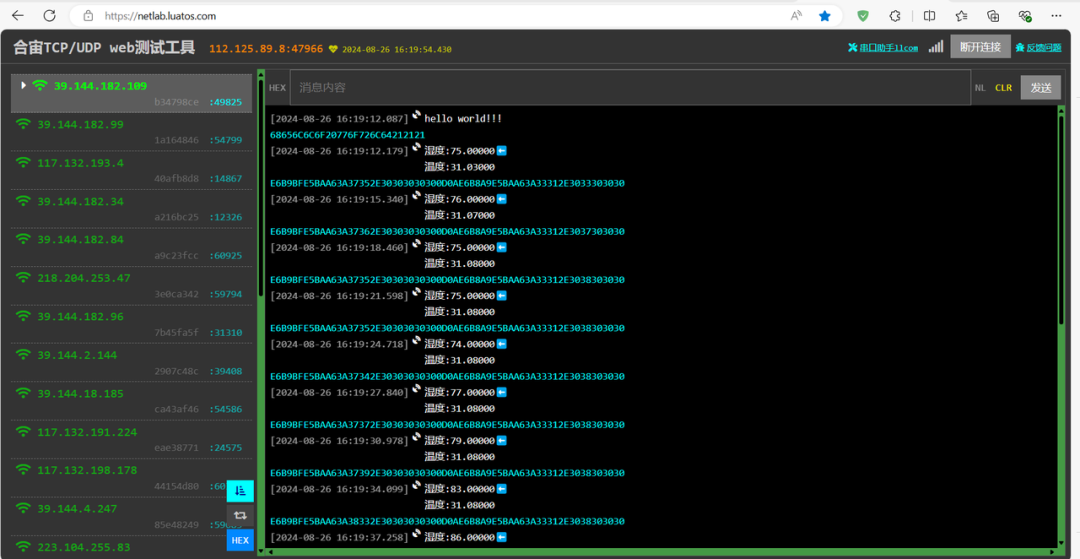
Task: Click the wifi icon for 39.144.2.144
Action: click(x=24, y=355)
